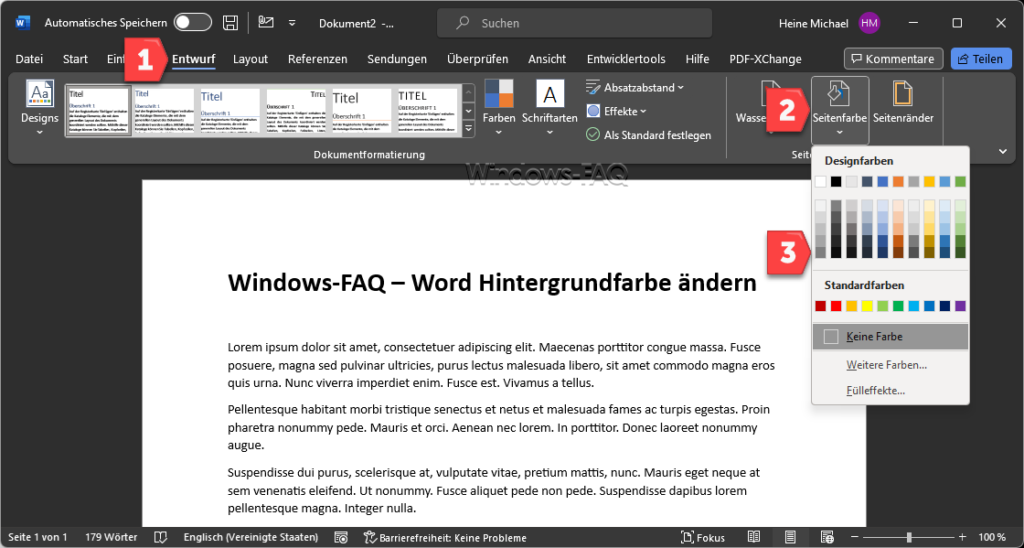Screen dimensions: 1024x548
Task: Open the Hilfe tab
Action: [x=697, y=59]
